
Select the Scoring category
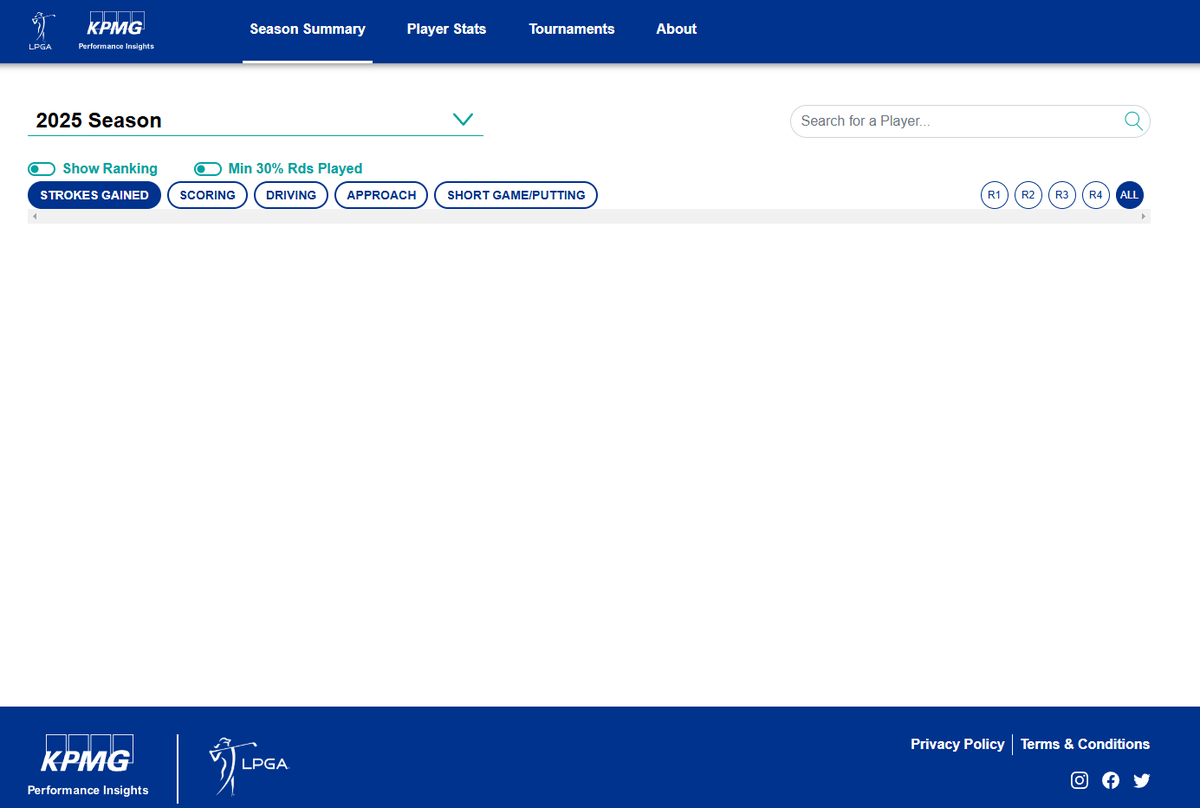pyautogui.click(x=207, y=195)
